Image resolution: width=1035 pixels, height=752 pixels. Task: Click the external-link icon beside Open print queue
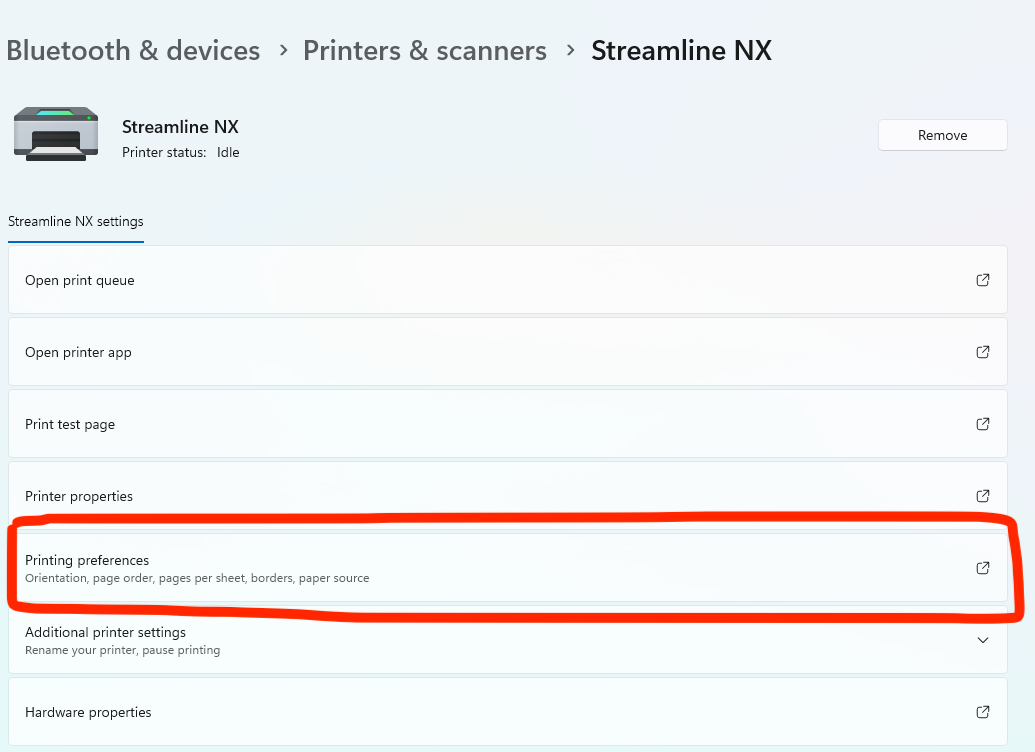(982, 280)
